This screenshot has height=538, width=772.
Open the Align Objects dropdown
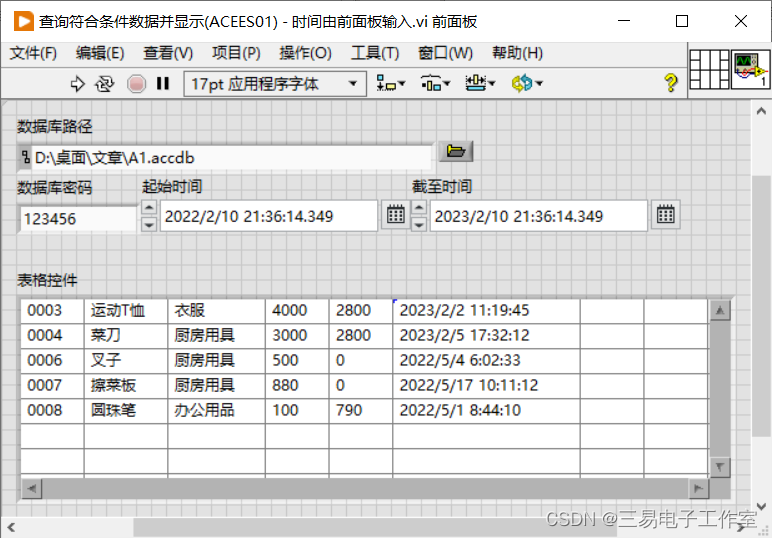point(390,84)
